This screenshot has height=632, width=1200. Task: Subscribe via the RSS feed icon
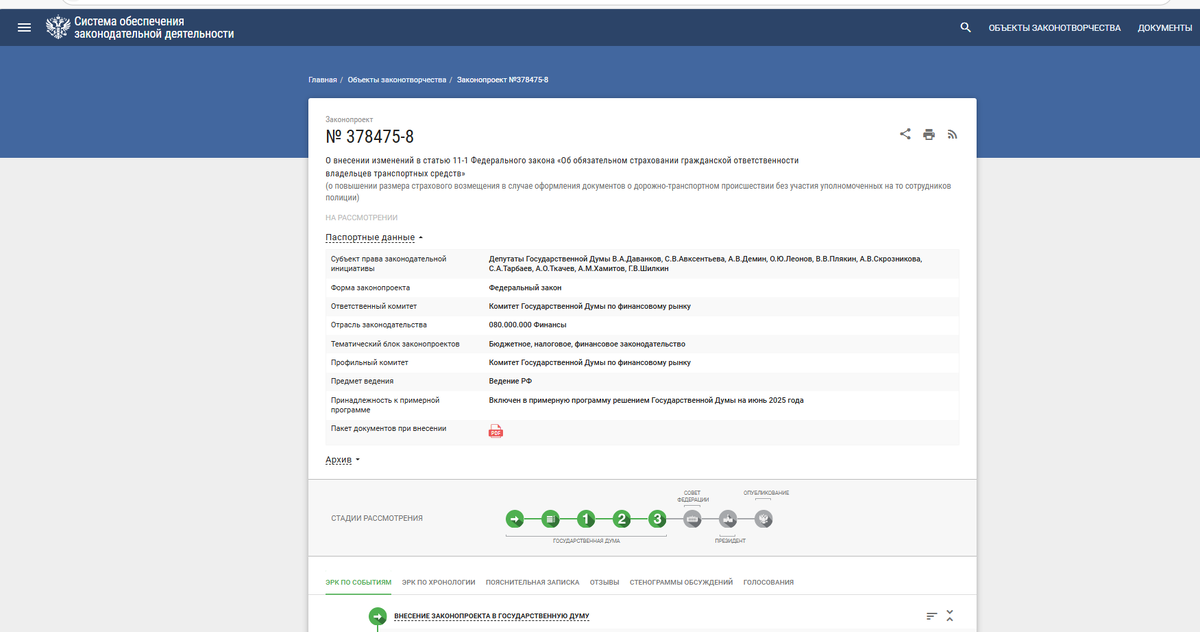pos(952,134)
